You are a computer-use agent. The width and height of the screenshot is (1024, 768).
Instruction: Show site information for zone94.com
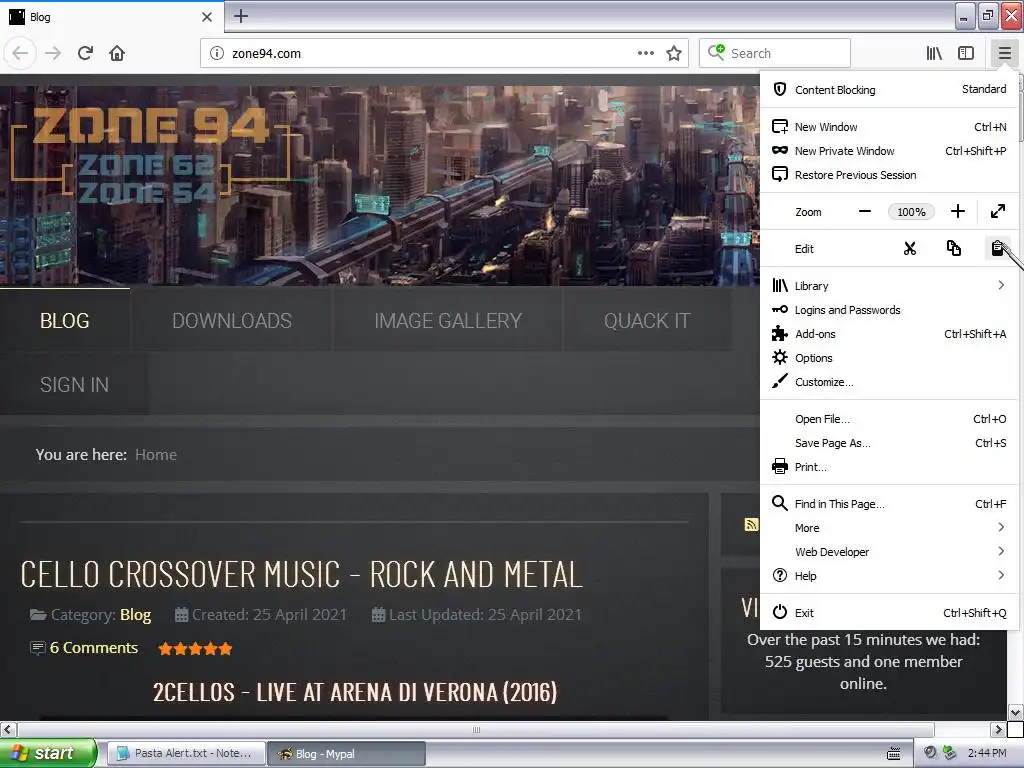click(217, 53)
